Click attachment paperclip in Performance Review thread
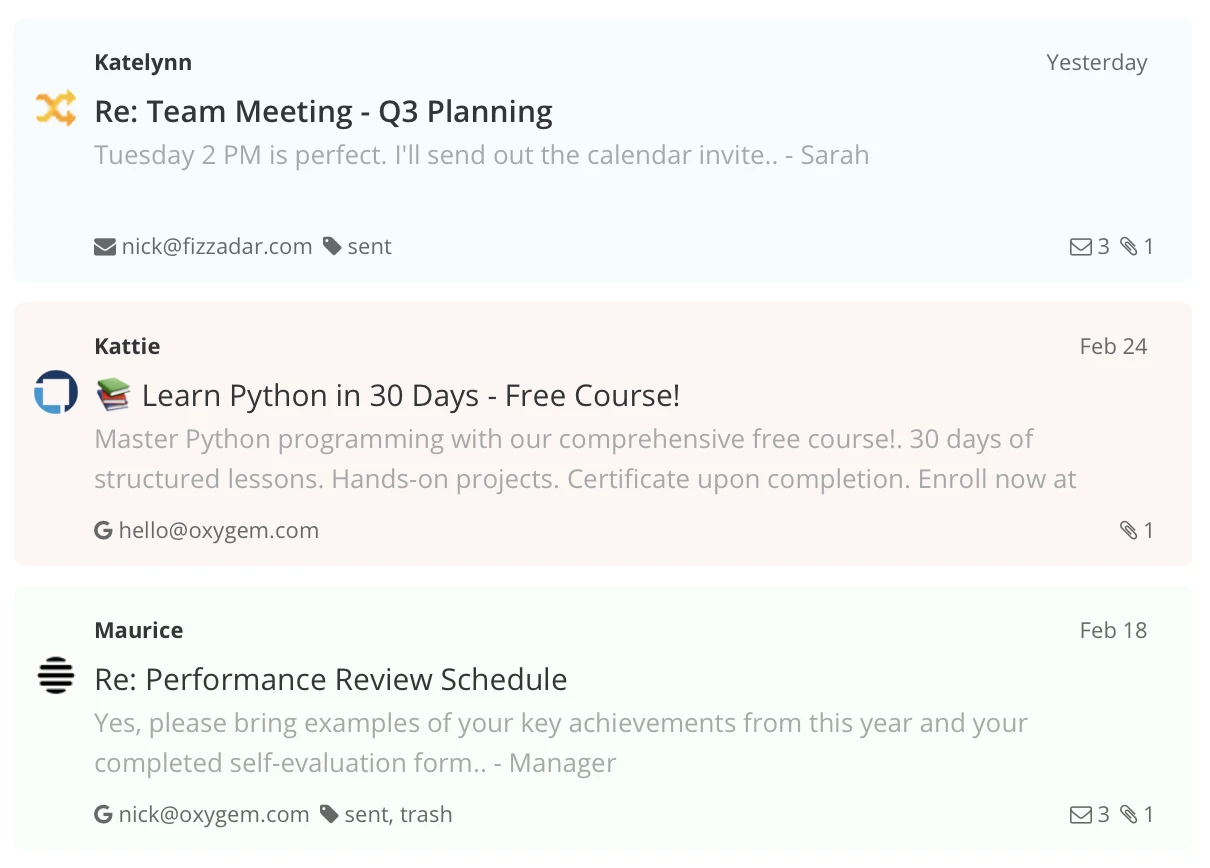The height and width of the screenshot is (868, 1210). (1129, 815)
